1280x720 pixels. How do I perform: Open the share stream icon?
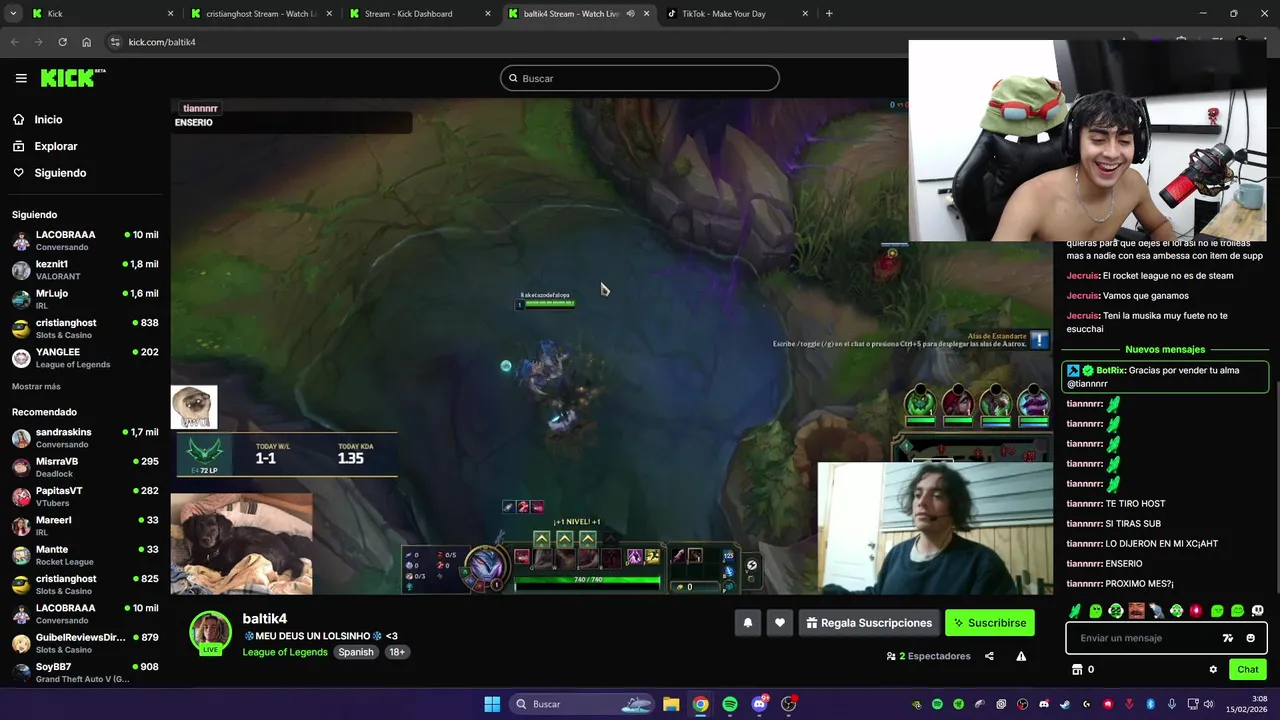[x=989, y=656]
